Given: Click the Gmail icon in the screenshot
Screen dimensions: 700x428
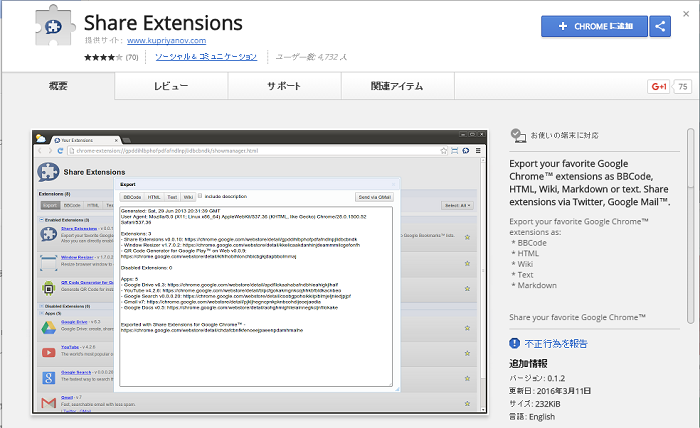Looking at the screenshot, I should 49,403.
